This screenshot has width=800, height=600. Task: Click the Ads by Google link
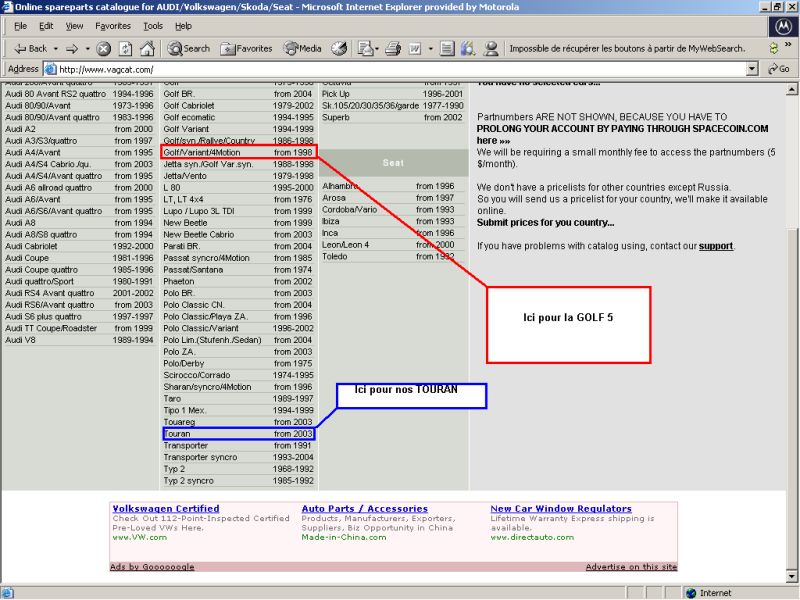(x=152, y=566)
